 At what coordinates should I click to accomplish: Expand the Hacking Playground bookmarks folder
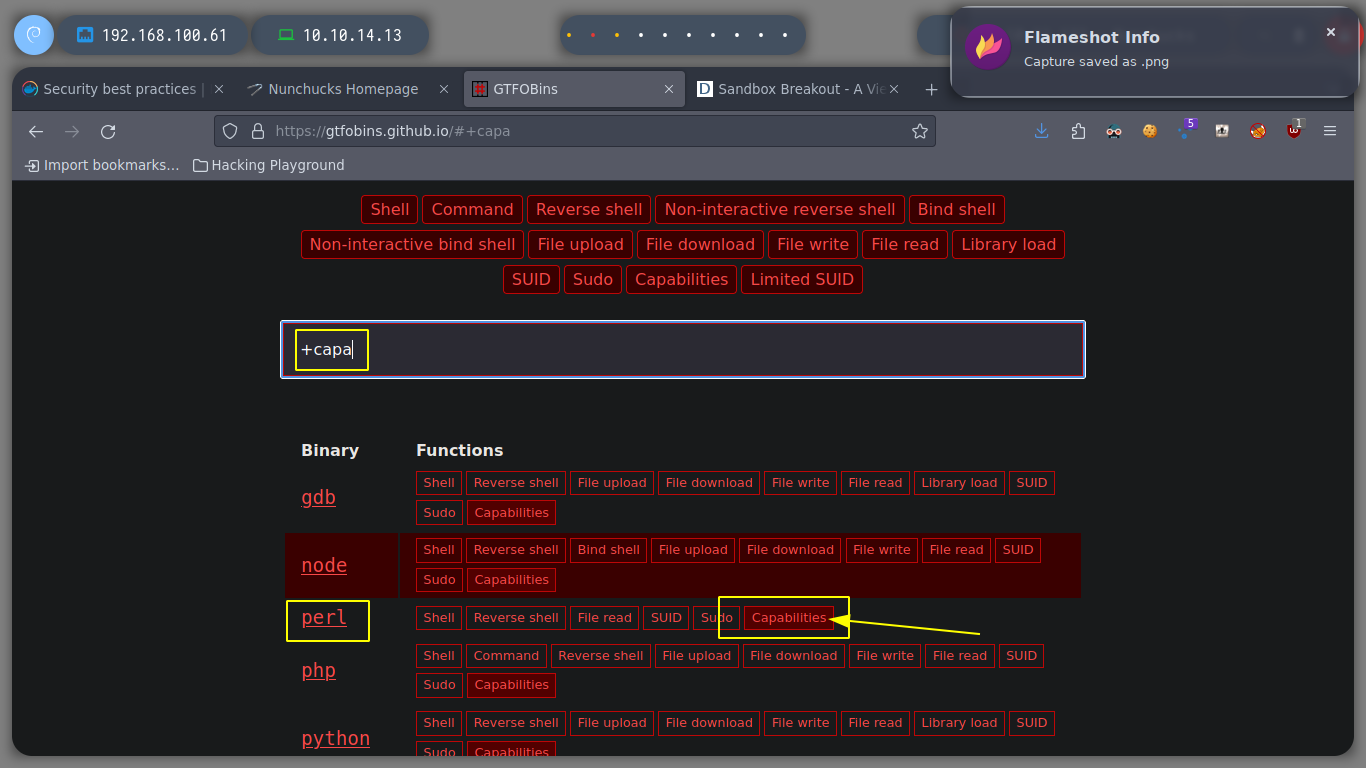point(268,165)
